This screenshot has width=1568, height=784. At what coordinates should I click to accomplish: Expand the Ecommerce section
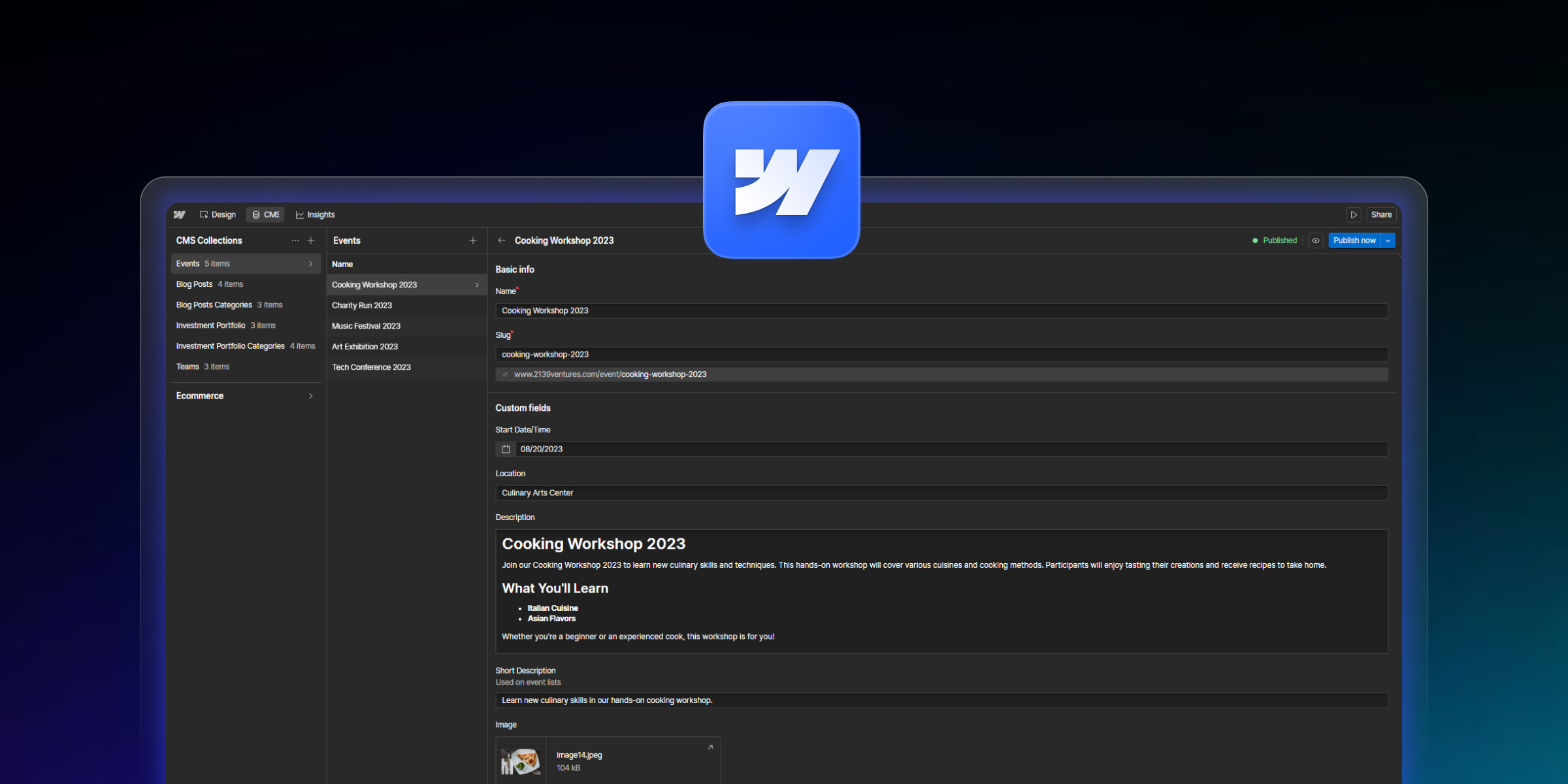tap(311, 395)
